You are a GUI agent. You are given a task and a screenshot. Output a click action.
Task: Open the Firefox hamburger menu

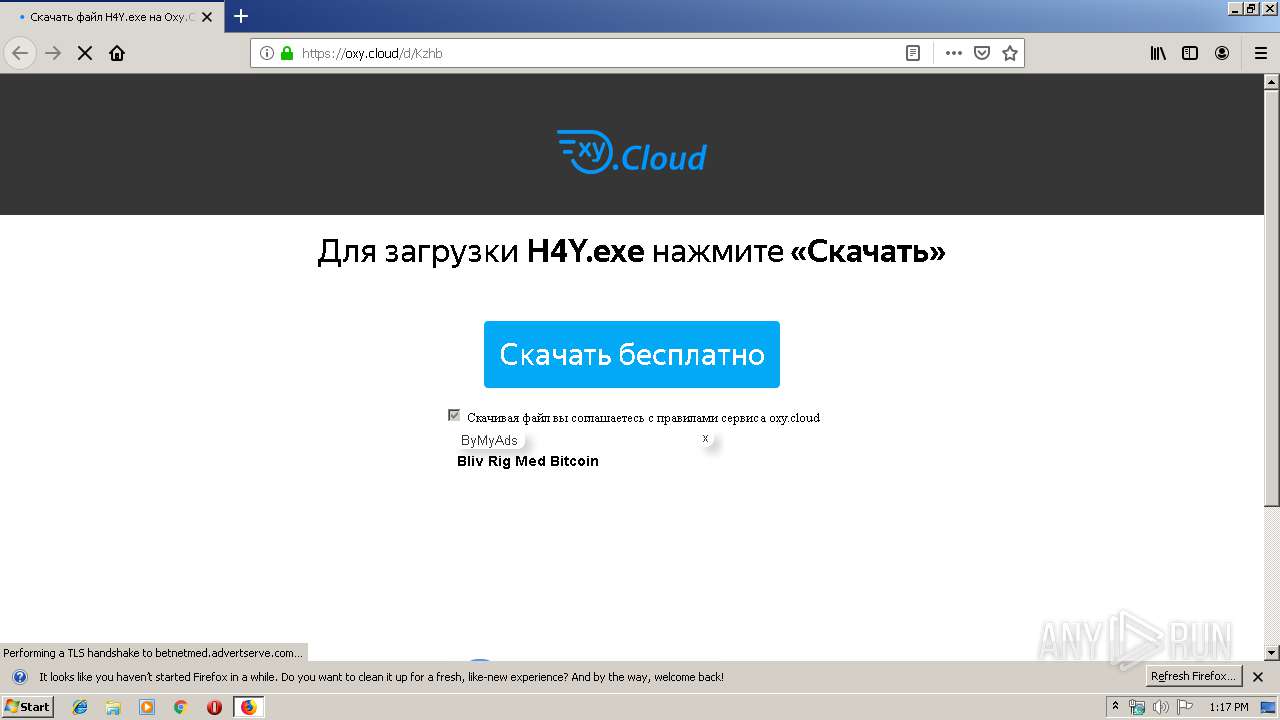[1260, 53]
